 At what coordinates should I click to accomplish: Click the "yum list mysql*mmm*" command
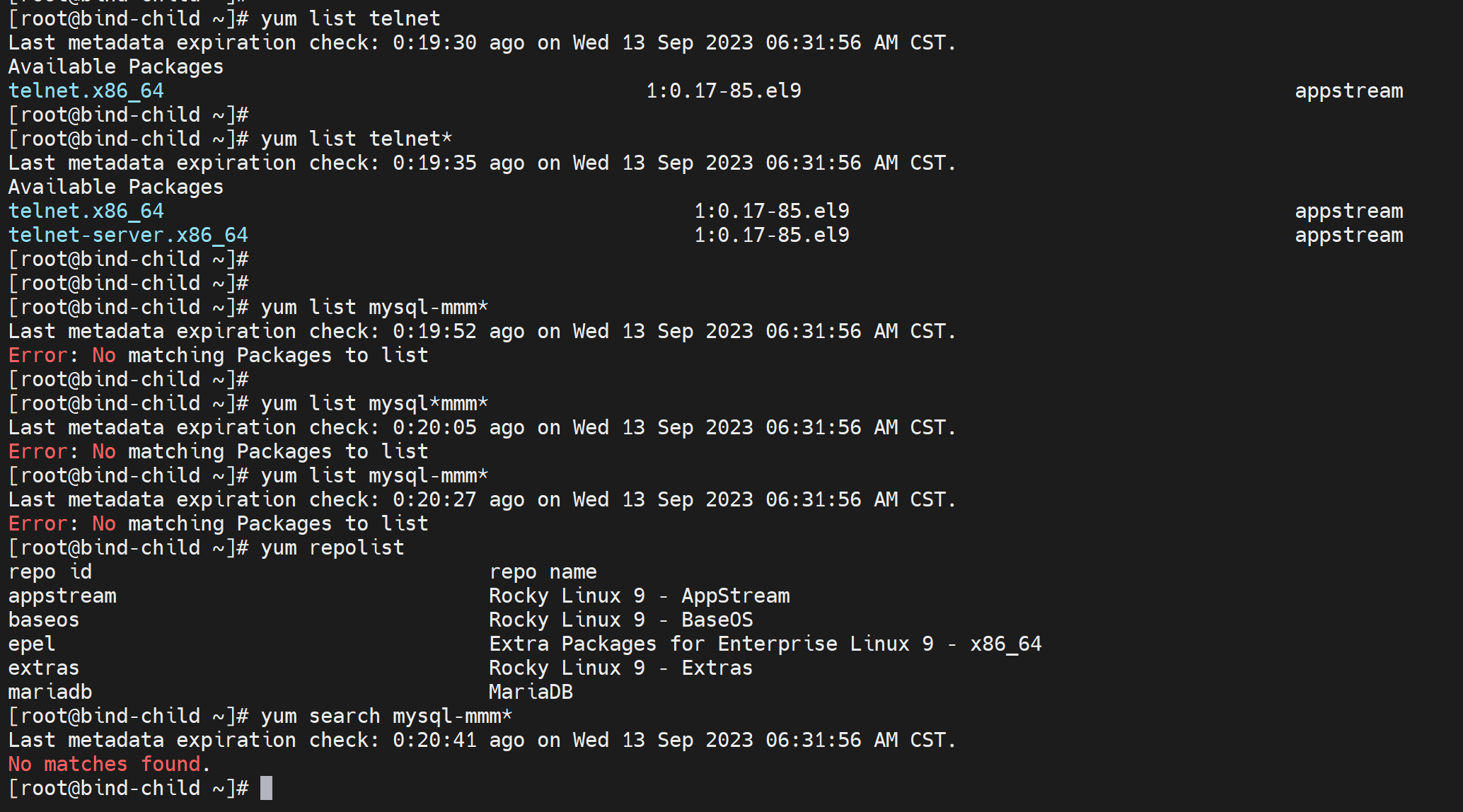pos(374,403)
